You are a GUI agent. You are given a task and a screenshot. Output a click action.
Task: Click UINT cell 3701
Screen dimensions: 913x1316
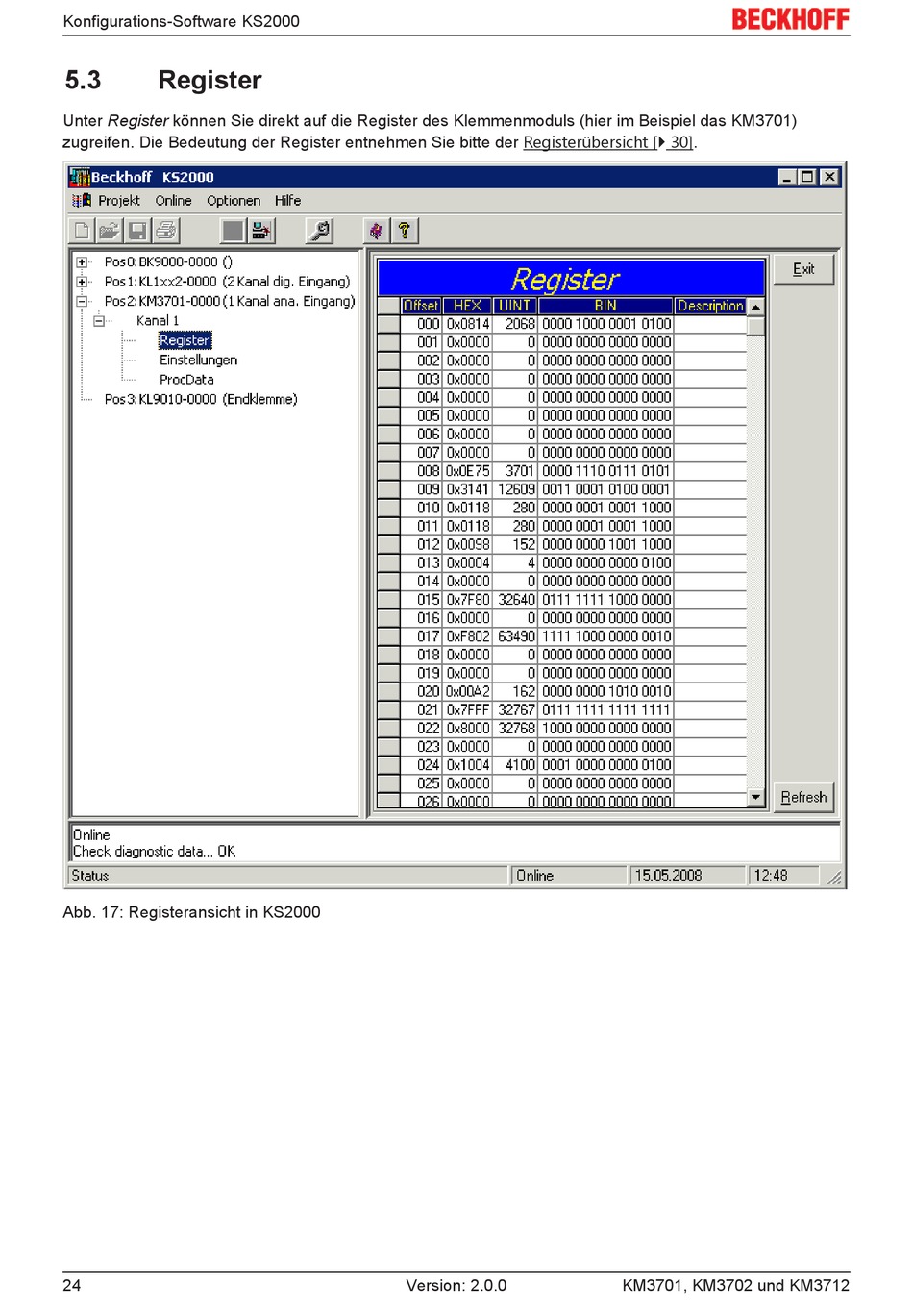(x=515, y=471)
